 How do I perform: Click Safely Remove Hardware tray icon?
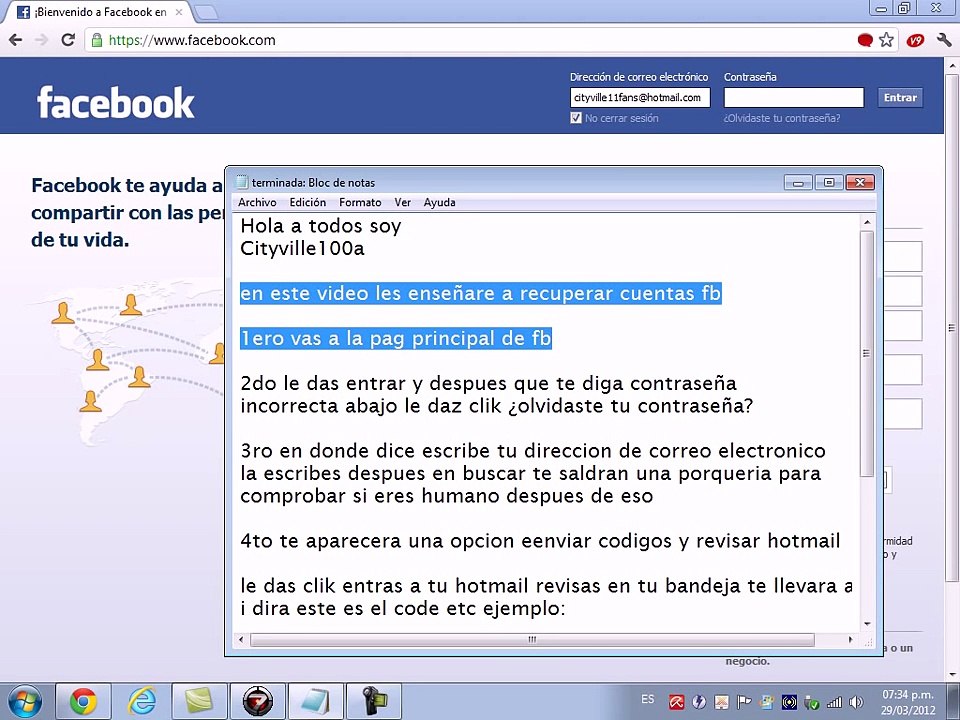812,702
